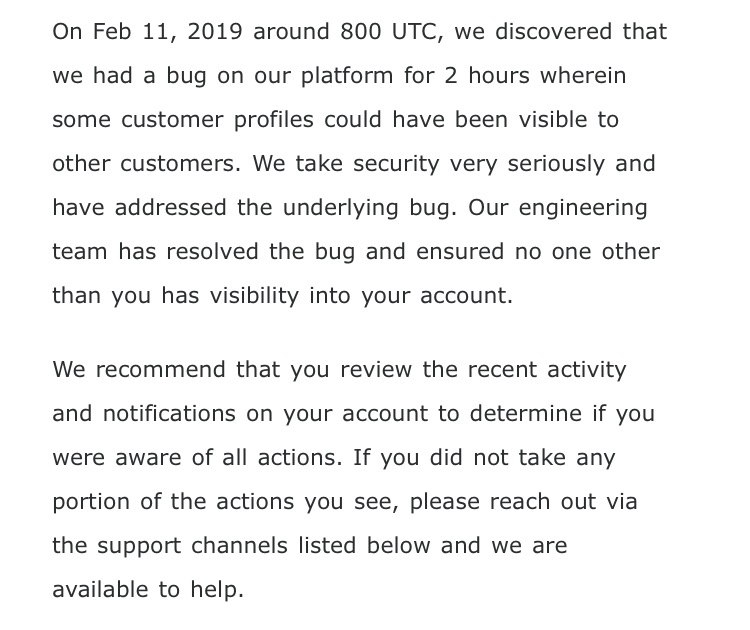Viewport: 750px width, 630px height.
Task: Click 'We recommend' starting second paragraph
Action: pos(139,370)
